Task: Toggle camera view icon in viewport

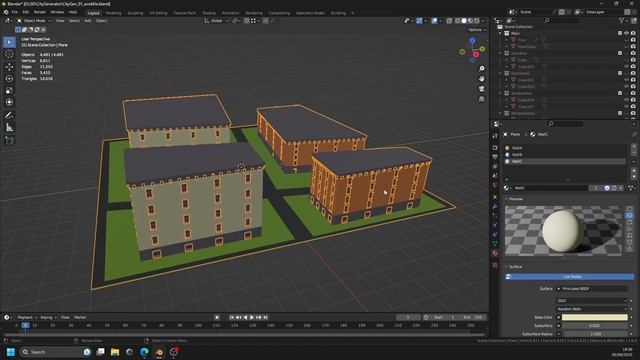Action: (x=482, y=89)
